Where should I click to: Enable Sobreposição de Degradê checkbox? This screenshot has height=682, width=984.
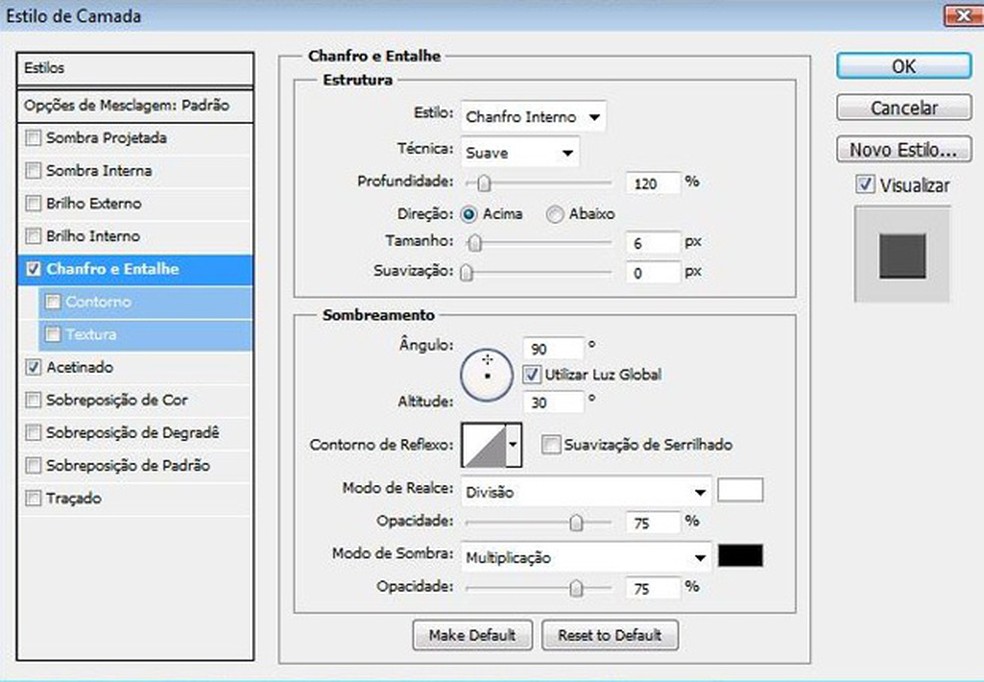tap(33, 432)
